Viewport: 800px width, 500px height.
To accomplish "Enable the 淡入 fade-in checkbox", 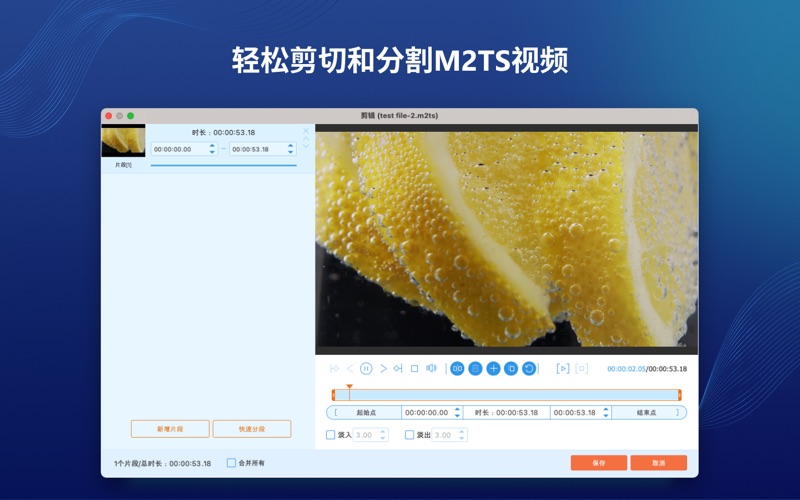I will click(331, 435).
